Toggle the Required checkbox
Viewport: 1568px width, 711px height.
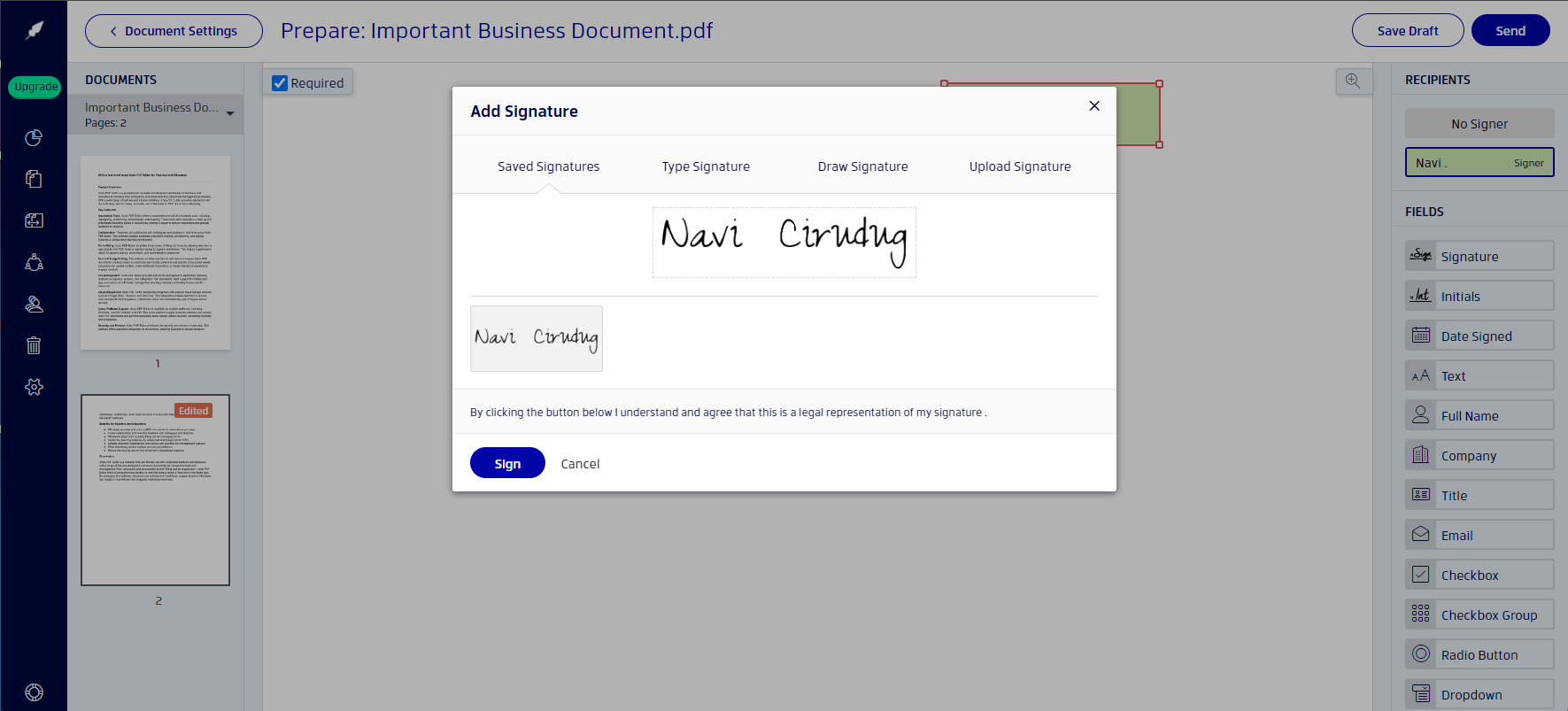[x=280, y=82]
